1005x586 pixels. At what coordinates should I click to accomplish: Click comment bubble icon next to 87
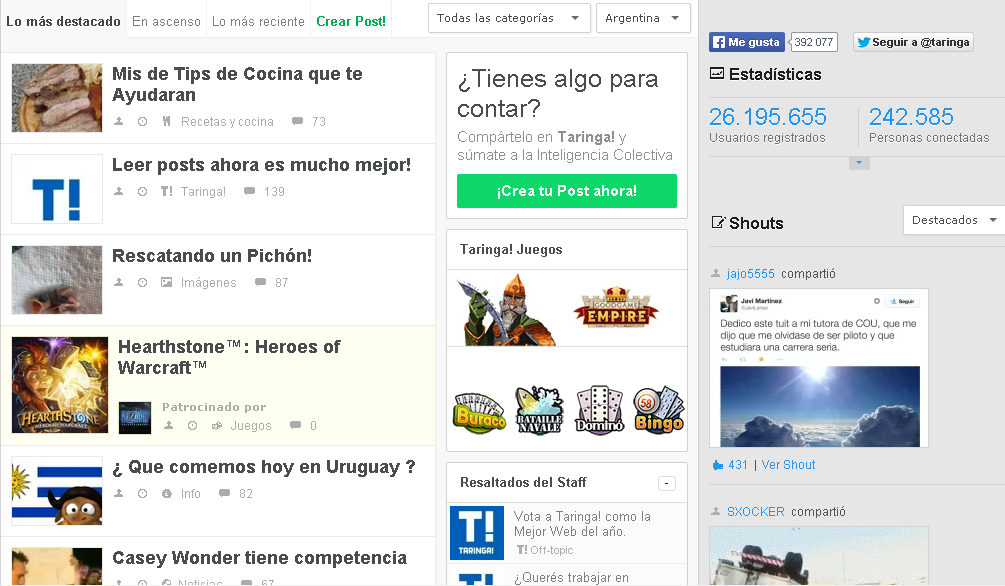pyautogui.click(x=260, y=282)
